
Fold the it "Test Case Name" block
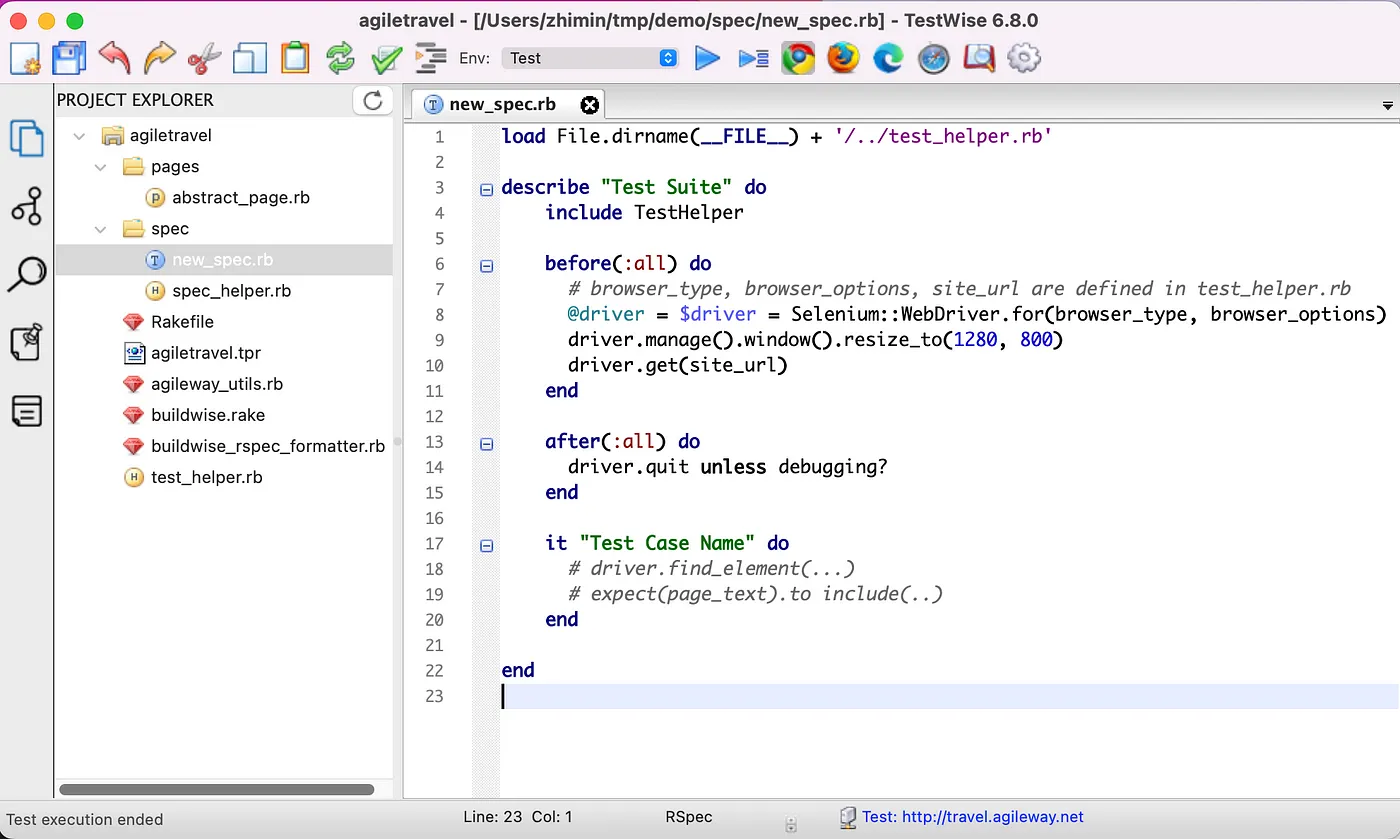click(x=486, y=545)
